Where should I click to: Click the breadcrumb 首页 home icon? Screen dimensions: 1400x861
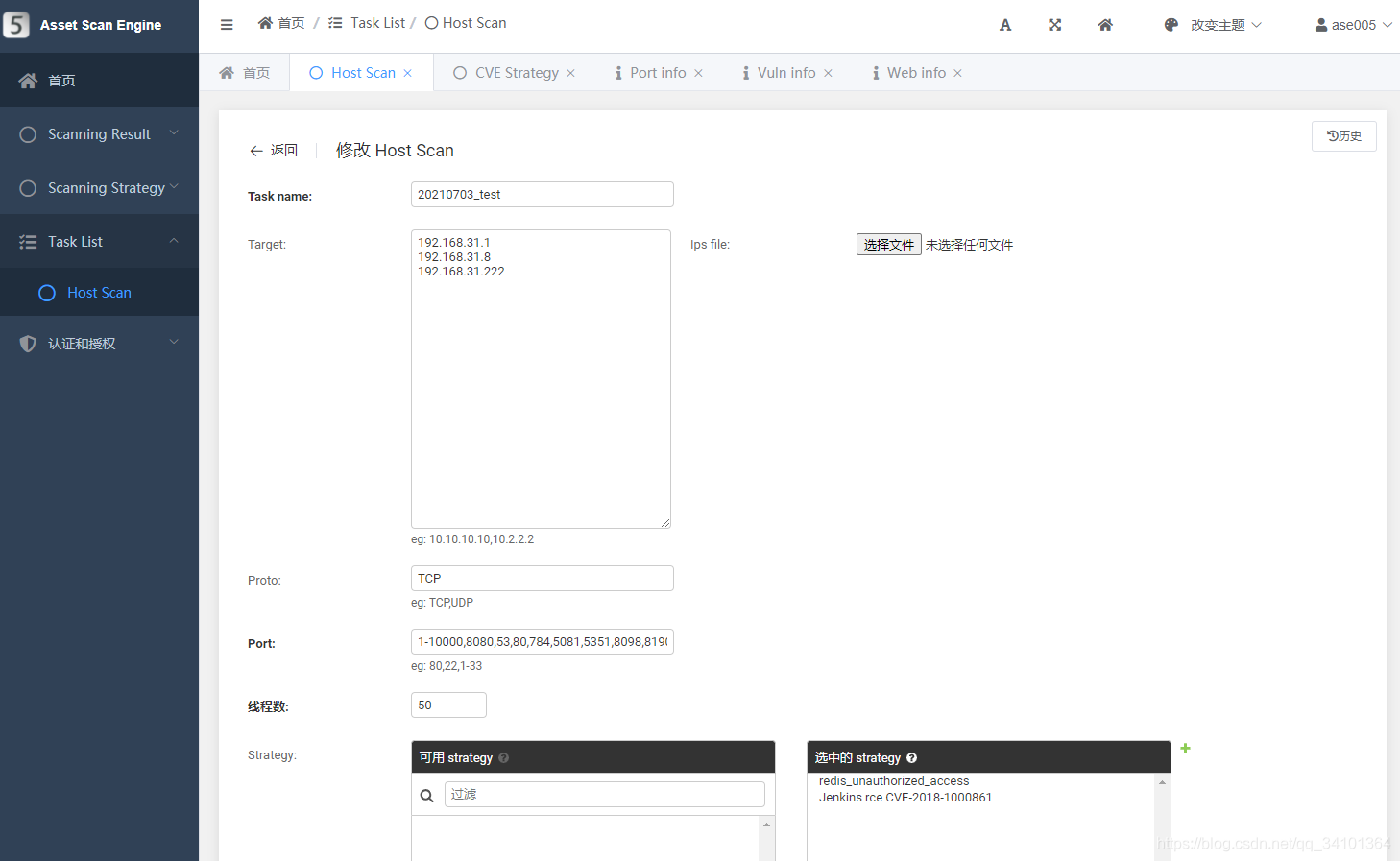266,23
